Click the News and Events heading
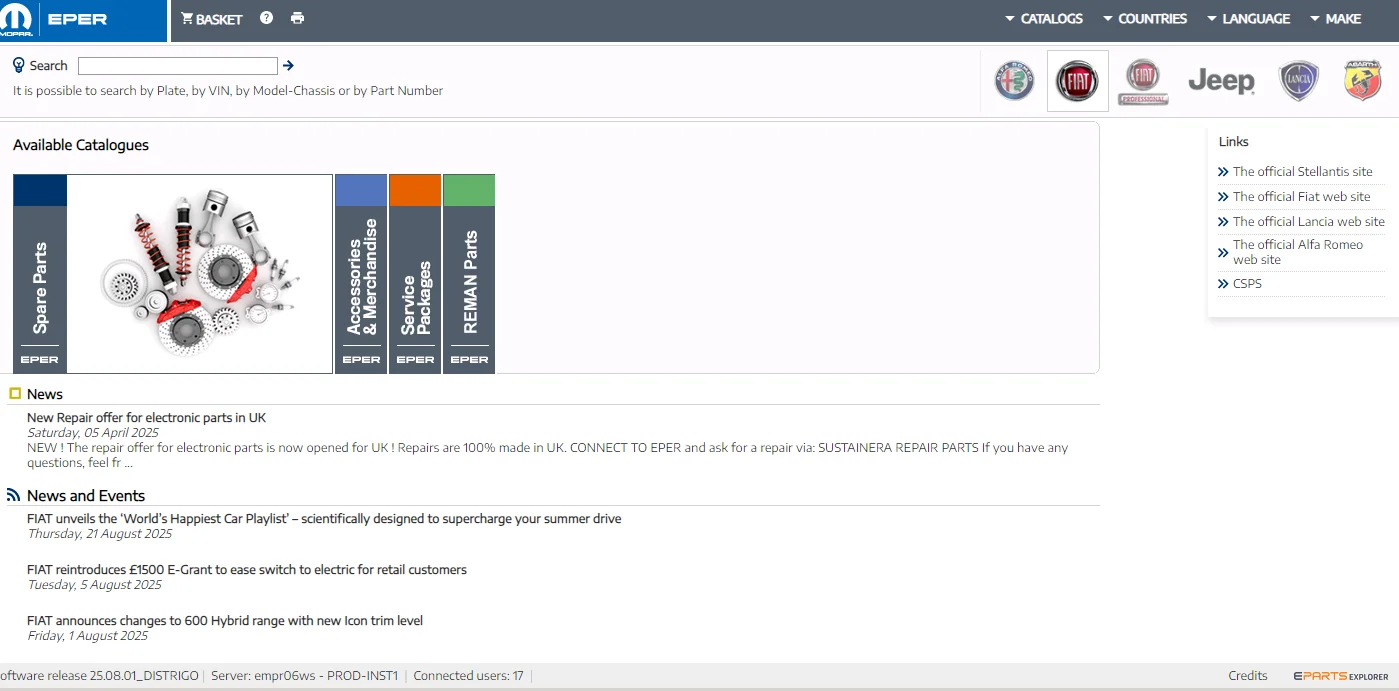Screen dimensions: 1399x691 tap(86, 495)
